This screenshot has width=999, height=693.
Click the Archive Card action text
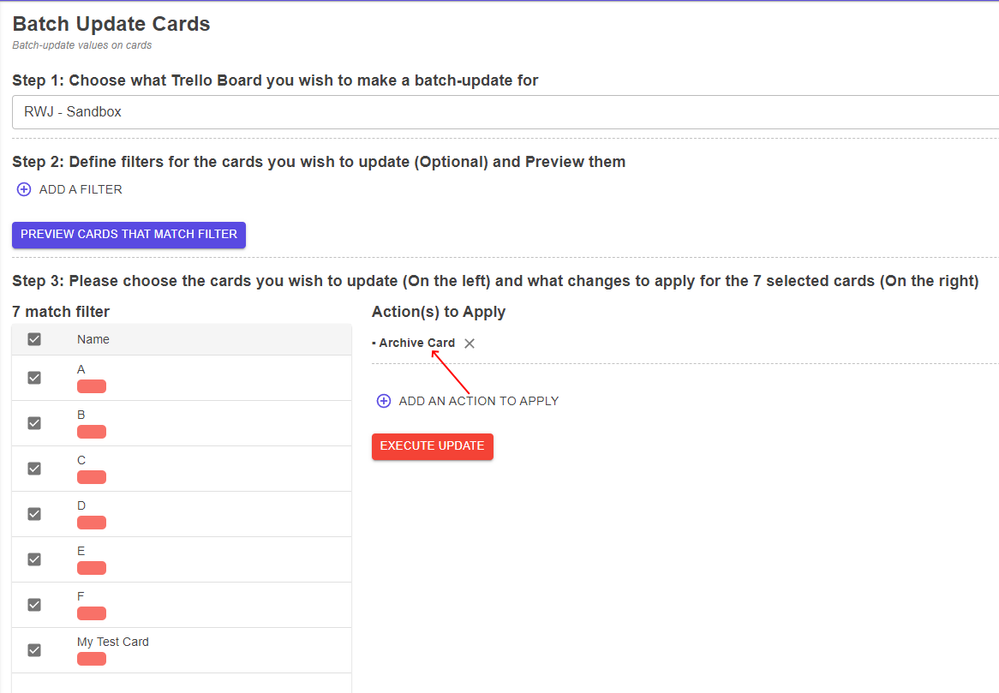pos(417,343)
